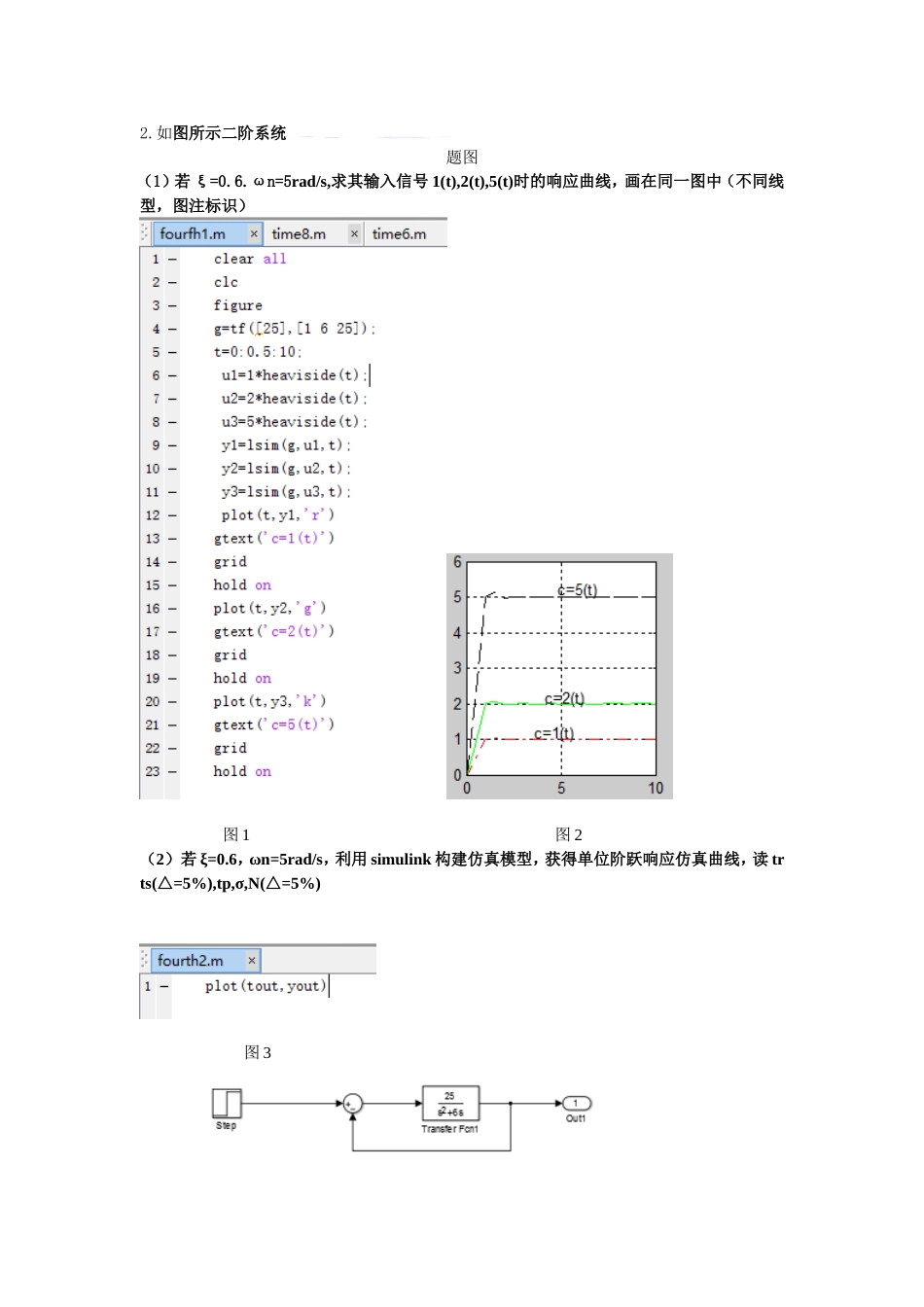Click the c=2(t) label on plot
The height and width of the screenshot is (1307, 924).
tap(565, 698)
